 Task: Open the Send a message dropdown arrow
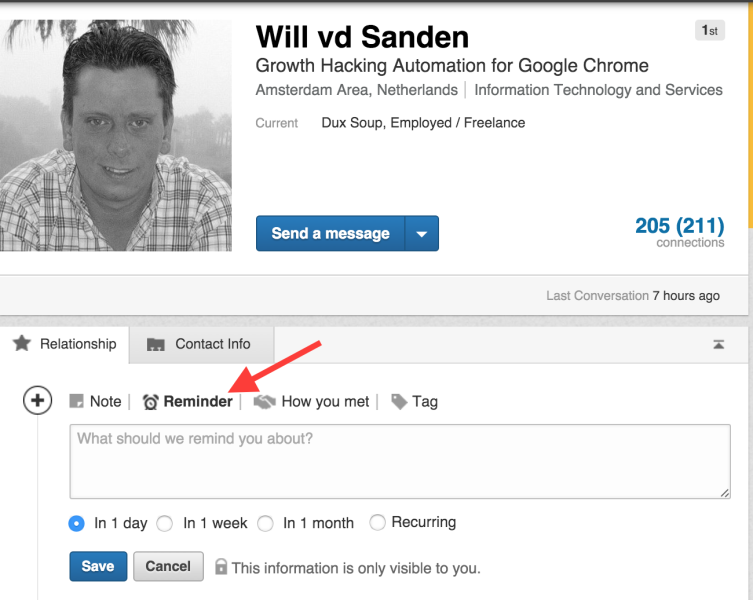(422, 233)
